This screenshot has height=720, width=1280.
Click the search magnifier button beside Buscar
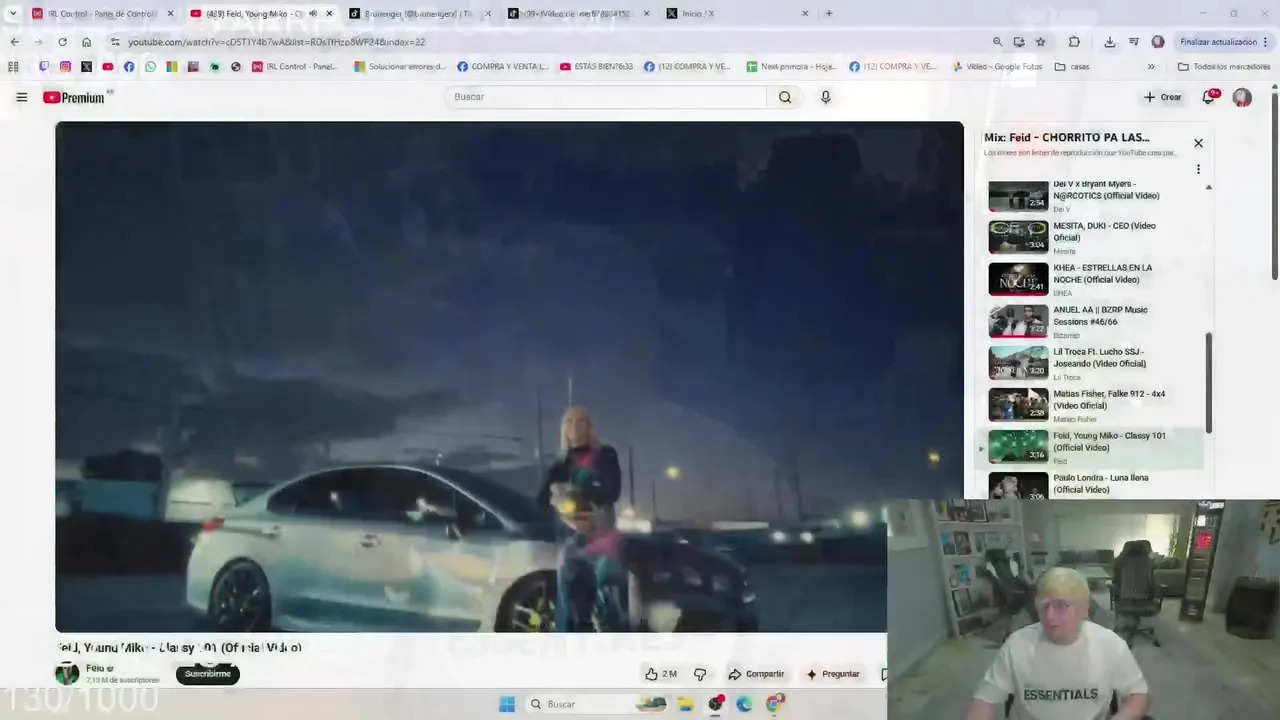785,97
